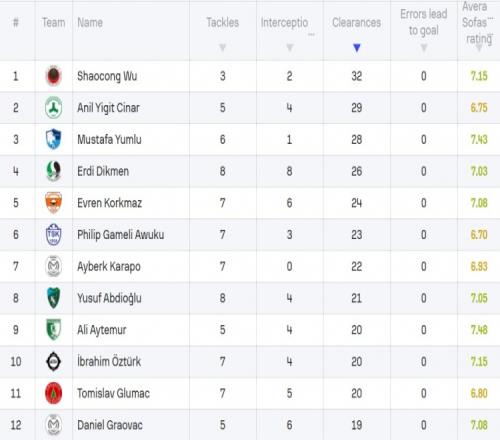Viewport: 500px width, 440px height.
Task: Open Yusuf Abdioğlu's green shield logo
Action: [53, 298]
